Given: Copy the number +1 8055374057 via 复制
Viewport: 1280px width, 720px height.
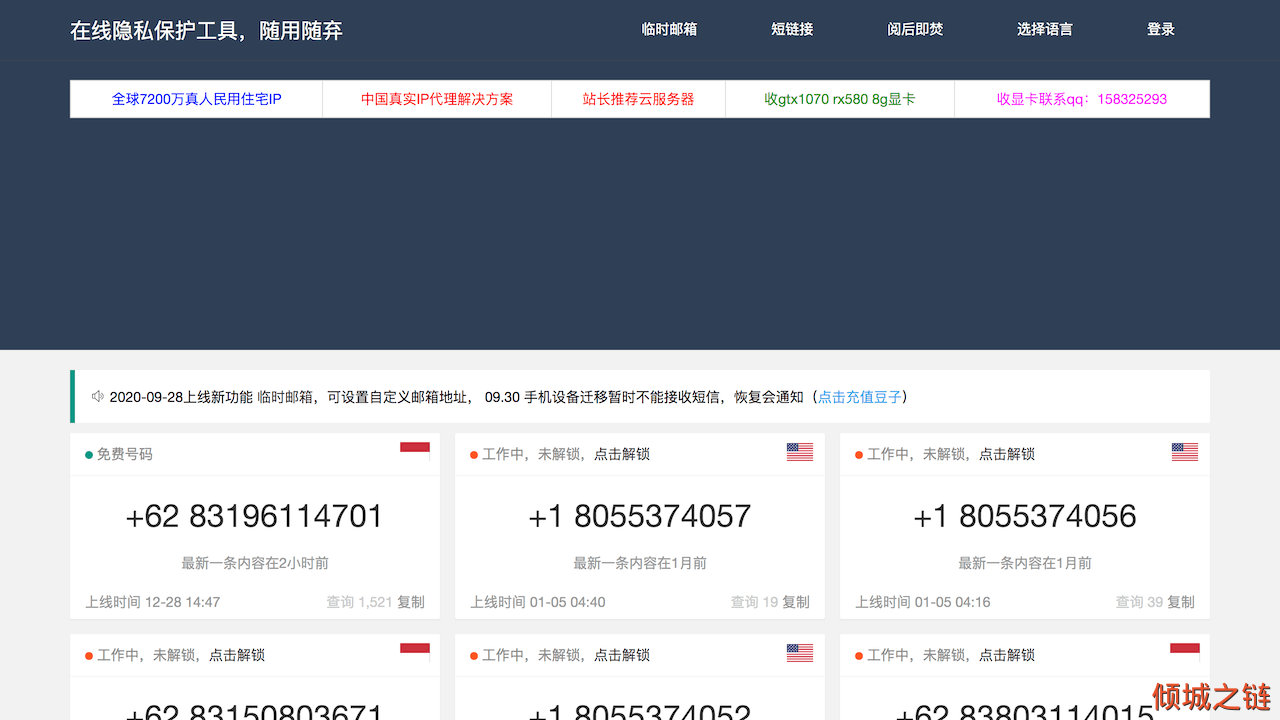Looking at the screenshot, I should 796,602.
